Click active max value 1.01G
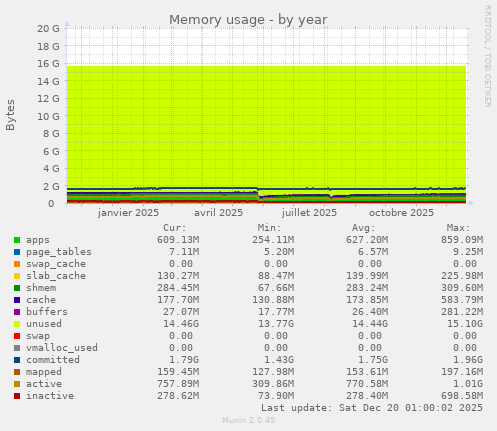The width and height of the screenshot is (497, 431). [x=468, y=384]
